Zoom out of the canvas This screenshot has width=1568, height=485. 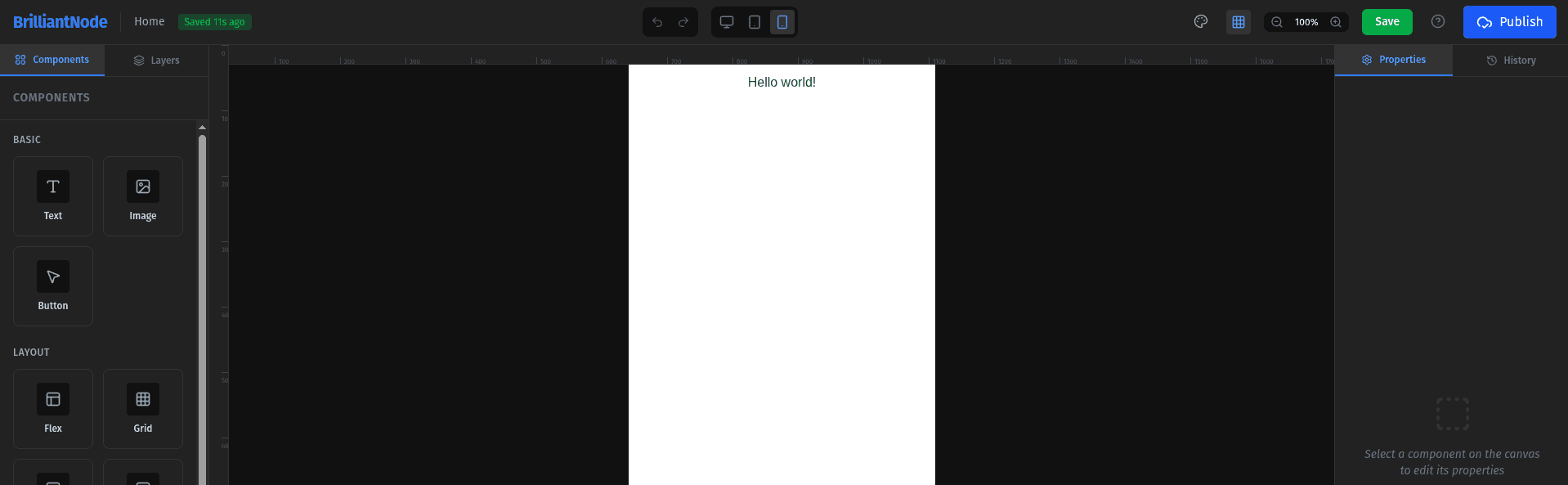[1277, 22]
